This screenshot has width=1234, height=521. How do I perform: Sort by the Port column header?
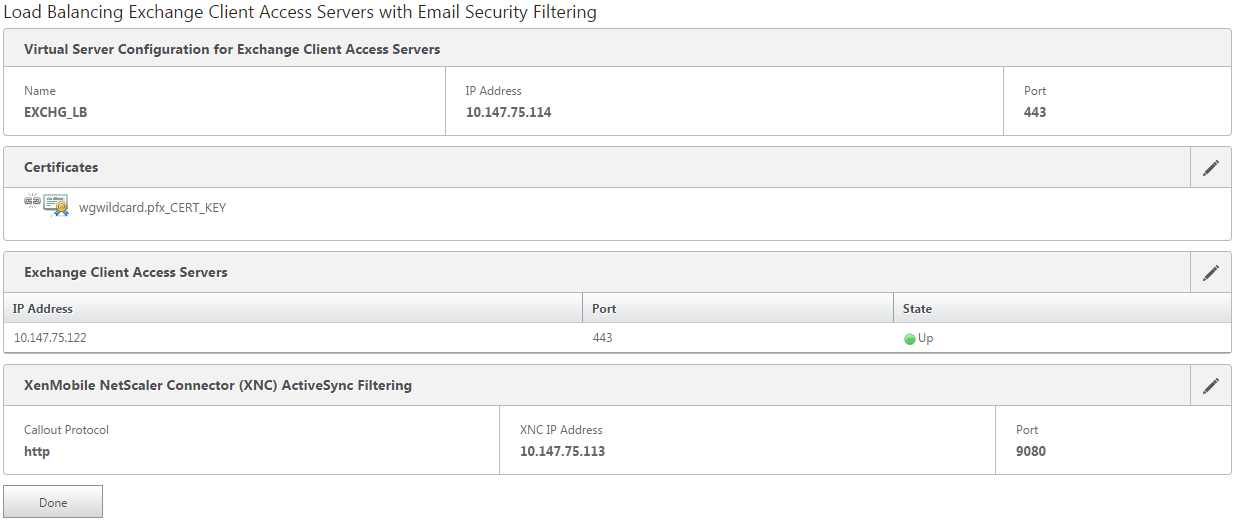(x=604, y=309)
